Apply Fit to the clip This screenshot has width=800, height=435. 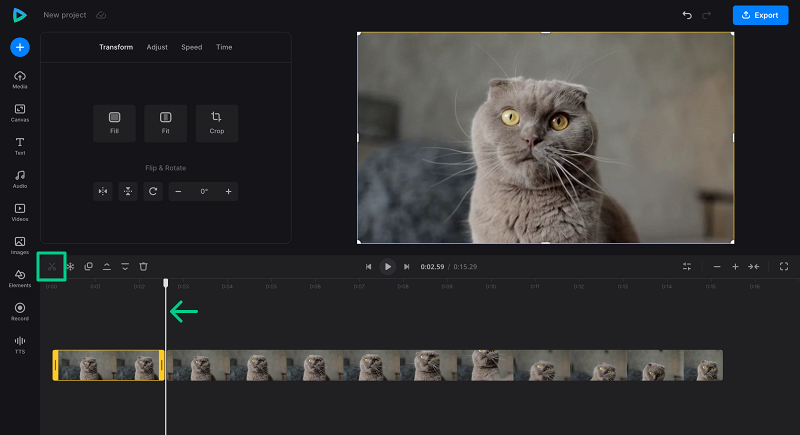[166, 123]
